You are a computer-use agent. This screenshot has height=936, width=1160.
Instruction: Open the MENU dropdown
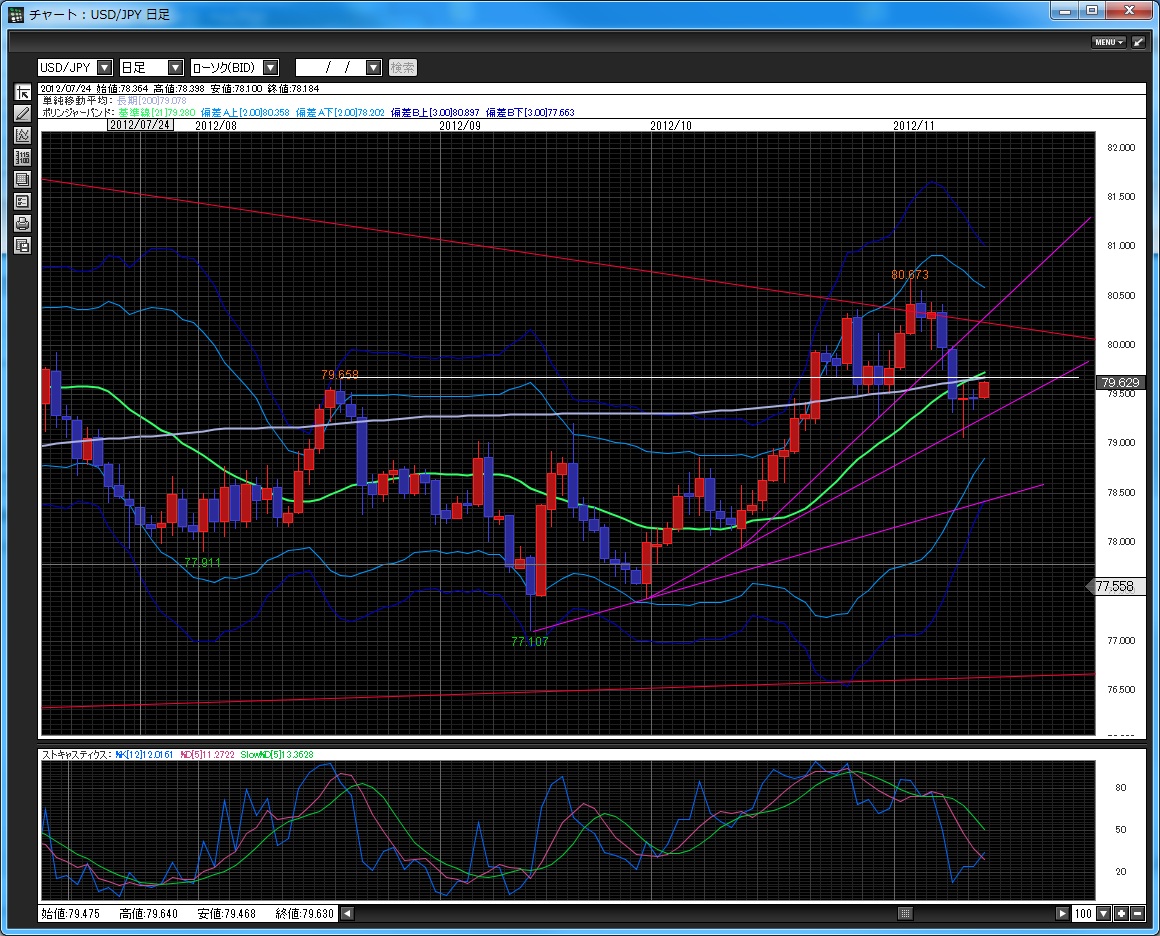pyautogui.click(x=1108, y=42)
